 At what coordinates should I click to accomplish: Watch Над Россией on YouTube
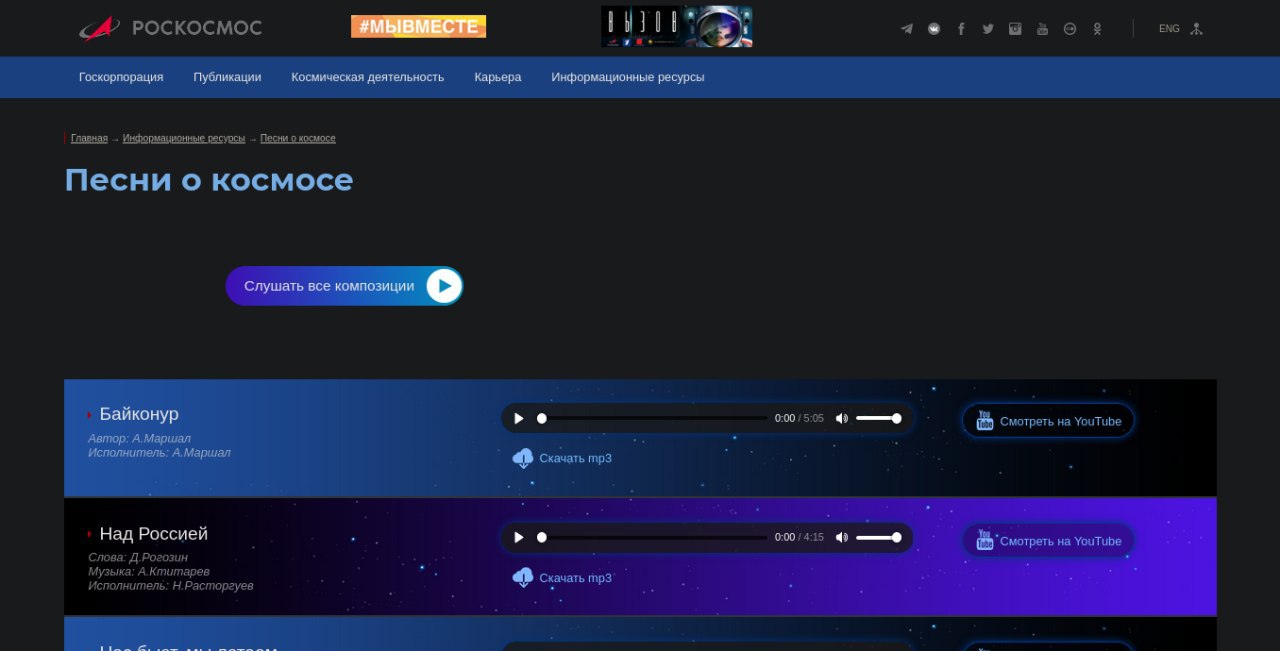tap(1048, 541)
